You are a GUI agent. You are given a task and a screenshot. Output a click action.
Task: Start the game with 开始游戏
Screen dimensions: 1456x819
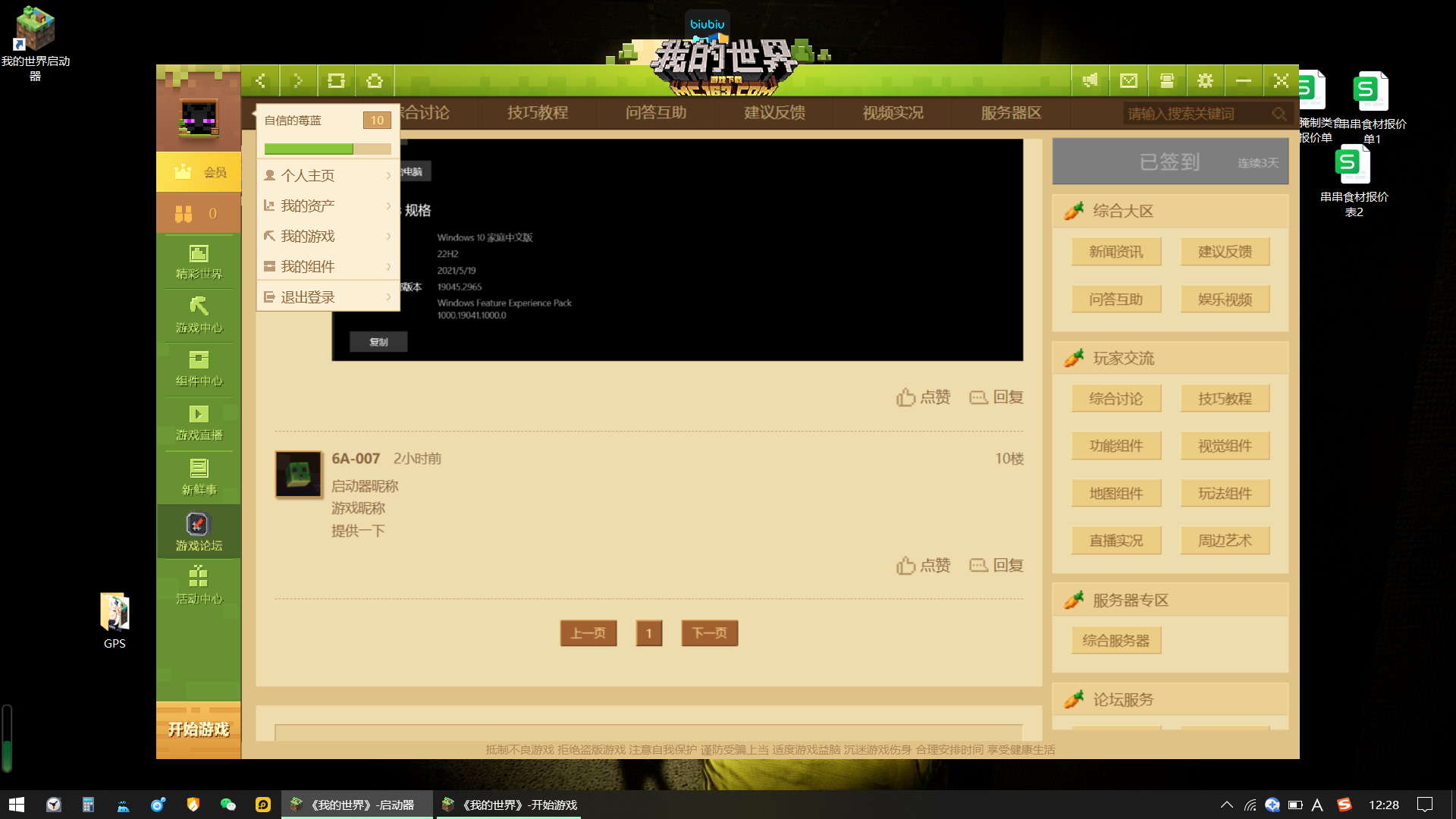(x=199, y=730)
